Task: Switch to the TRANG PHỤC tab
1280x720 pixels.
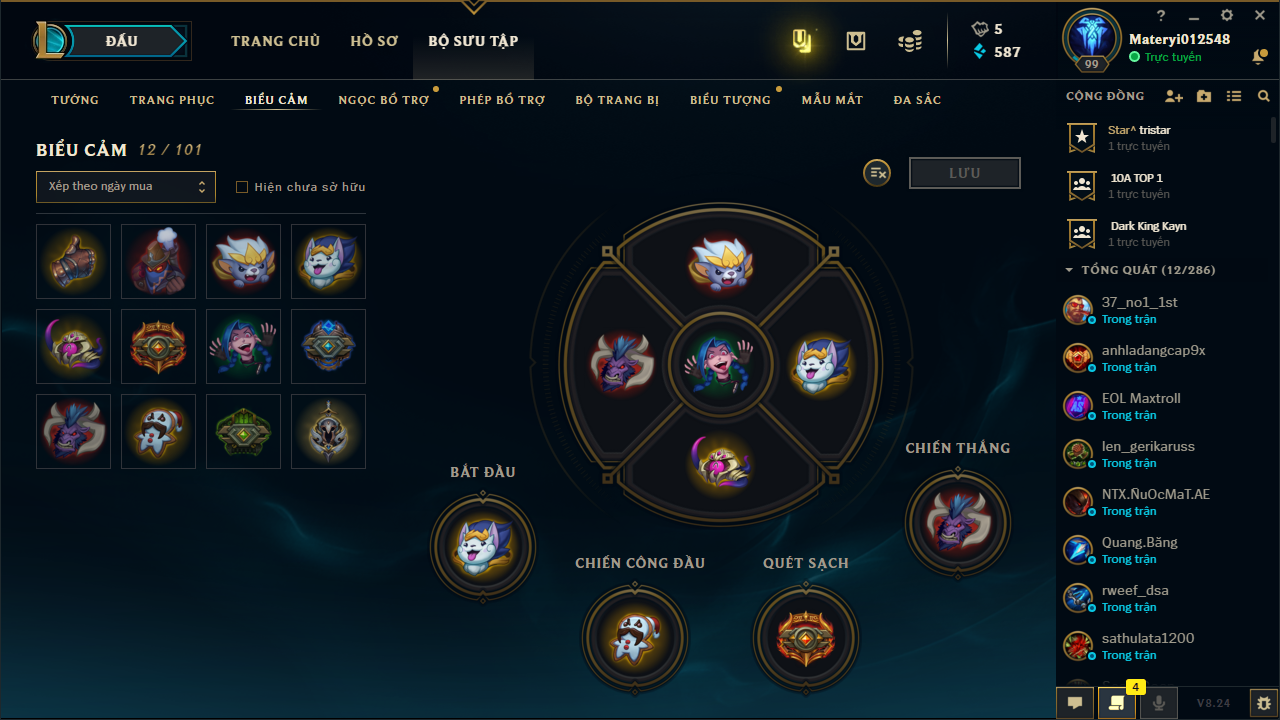Action: [x=172, y=100]
